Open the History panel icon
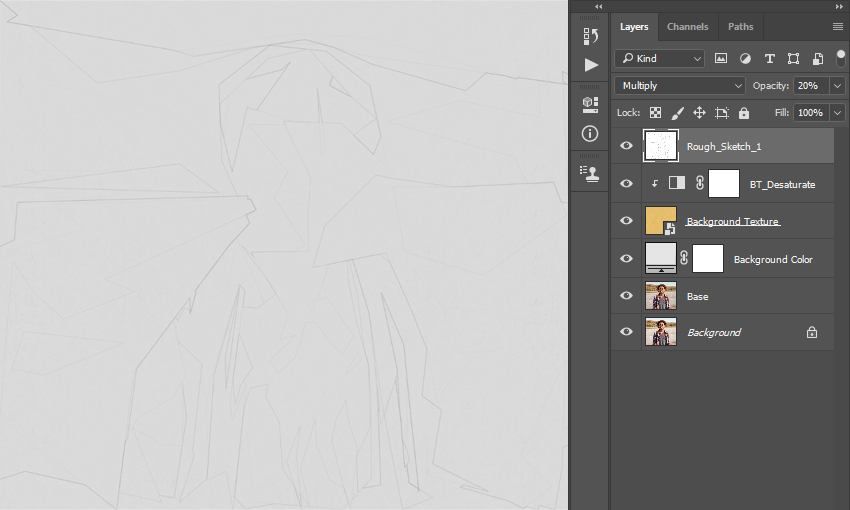The image size is (850, 510). tap(590, 36)
